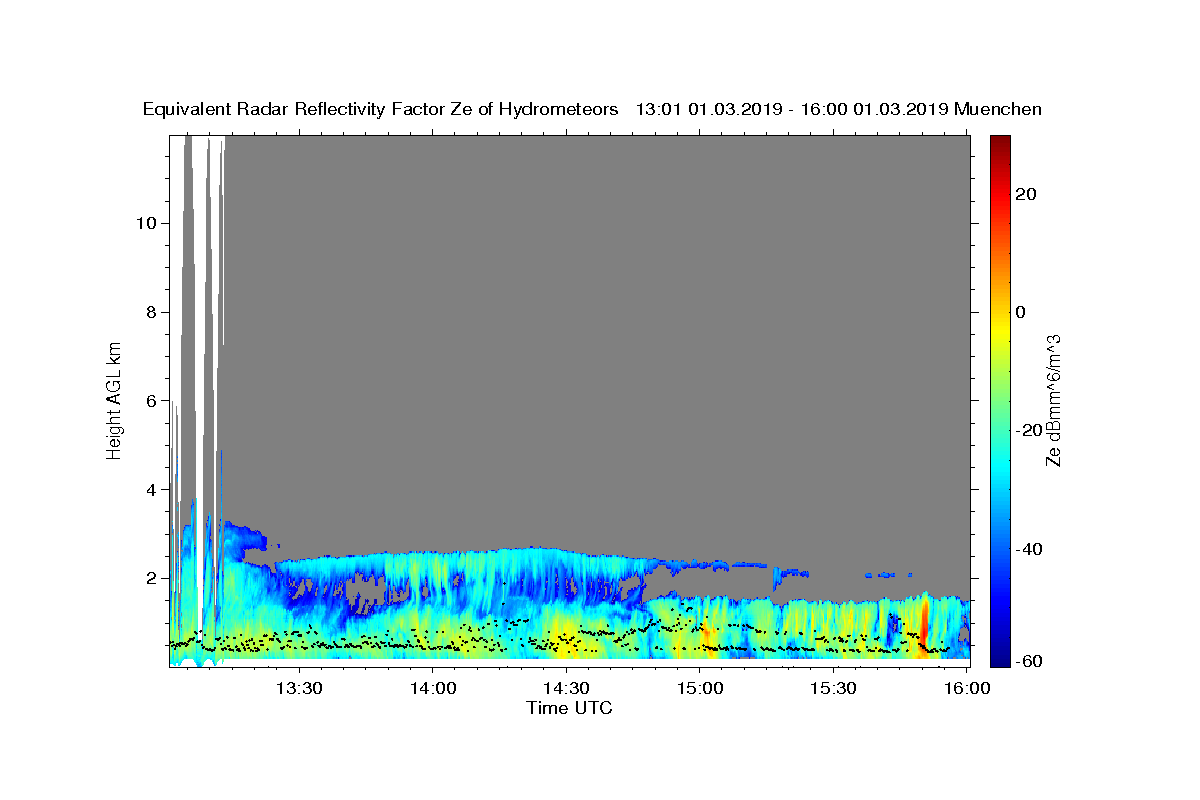Viewport: 1200px width, 800px height.
Task: Click the Ze dBmm^6/m^3 colorbar title
Action: tap(1054, 400)
